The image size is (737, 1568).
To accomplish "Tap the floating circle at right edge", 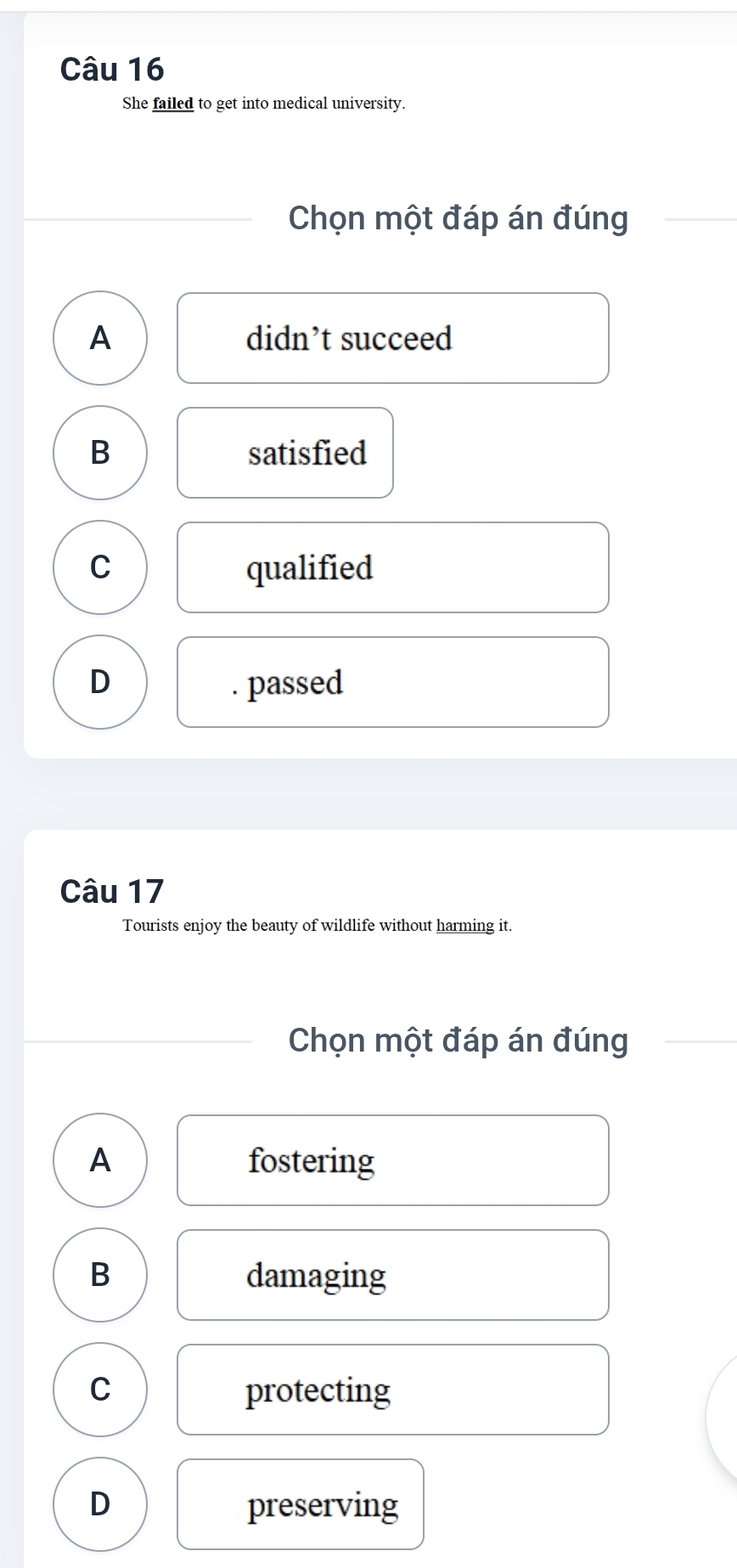I will [722, 1416].
